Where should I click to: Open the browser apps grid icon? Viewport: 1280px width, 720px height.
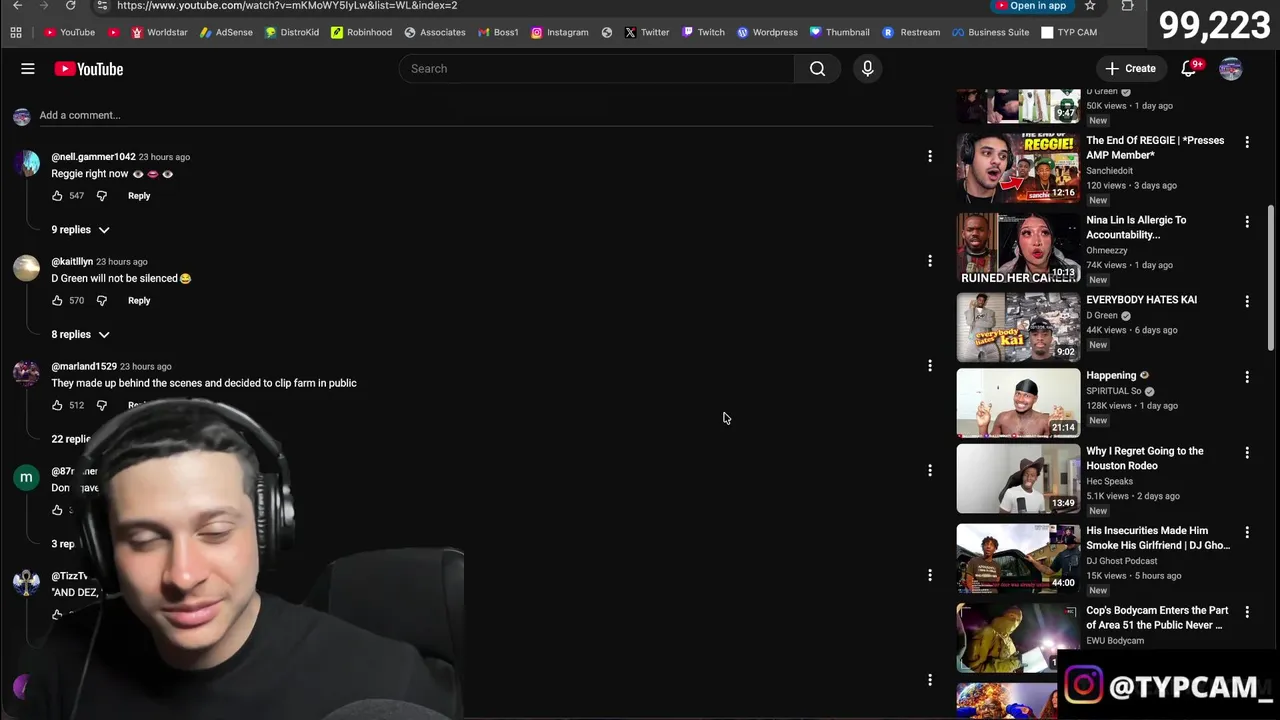(x=16, y=32)
